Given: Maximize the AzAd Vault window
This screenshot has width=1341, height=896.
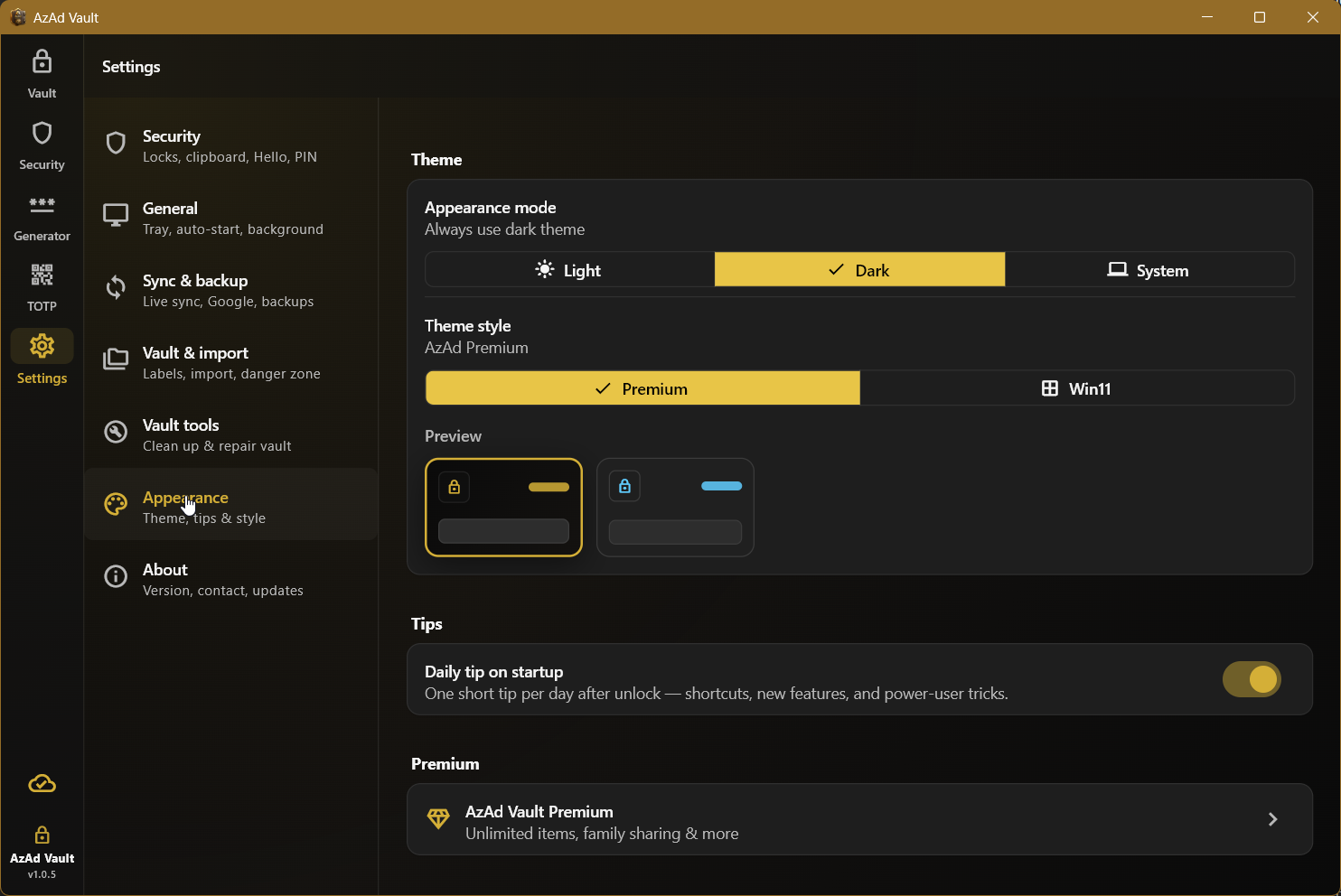Looking at the screenshot, I should (x=1260, y=17).
